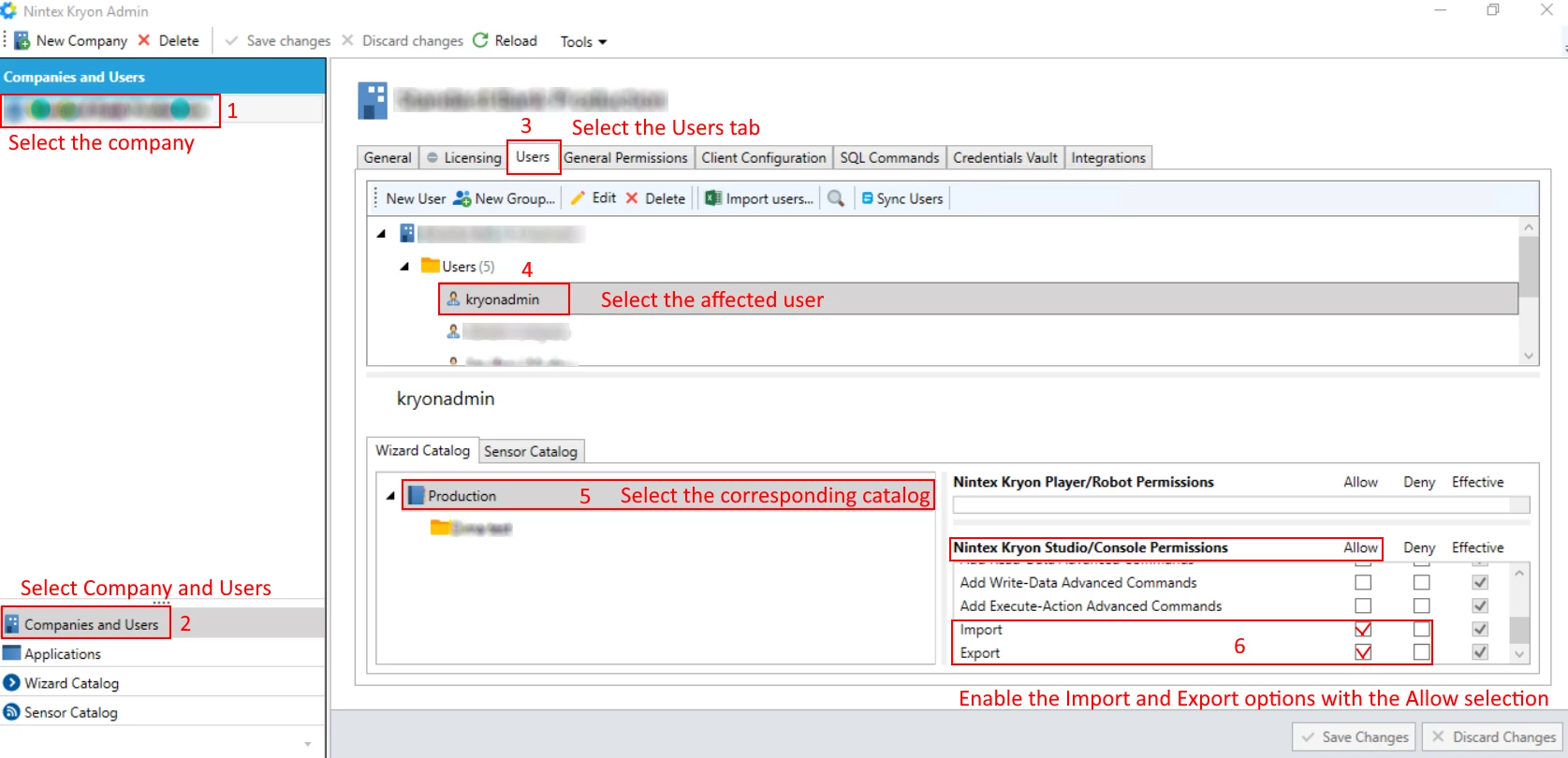Click the Reload circular arrow icon
This screenshot has height=758, width=1568.
(480, 40)
